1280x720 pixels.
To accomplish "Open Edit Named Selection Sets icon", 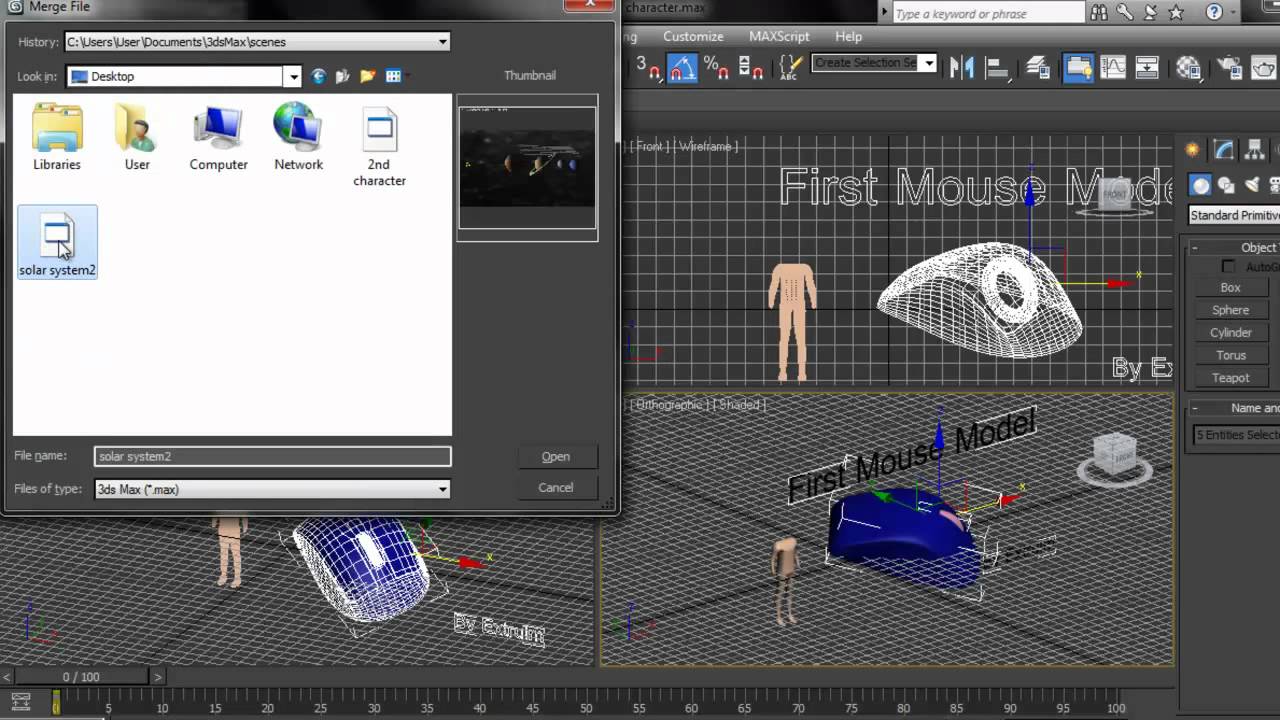I will pyautogui.click(x=789, y=67).
